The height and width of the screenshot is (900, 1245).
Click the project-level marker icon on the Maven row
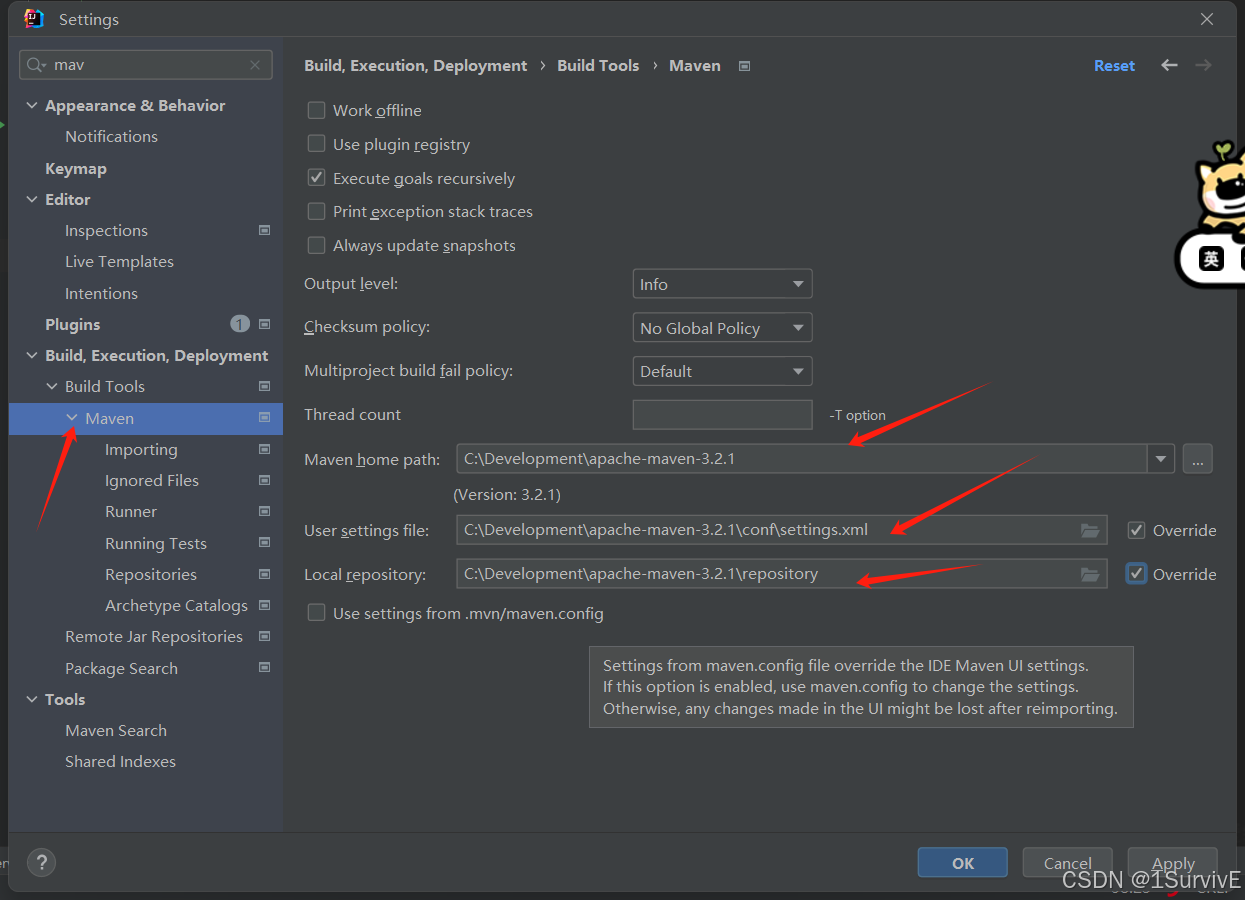(264, 418)
